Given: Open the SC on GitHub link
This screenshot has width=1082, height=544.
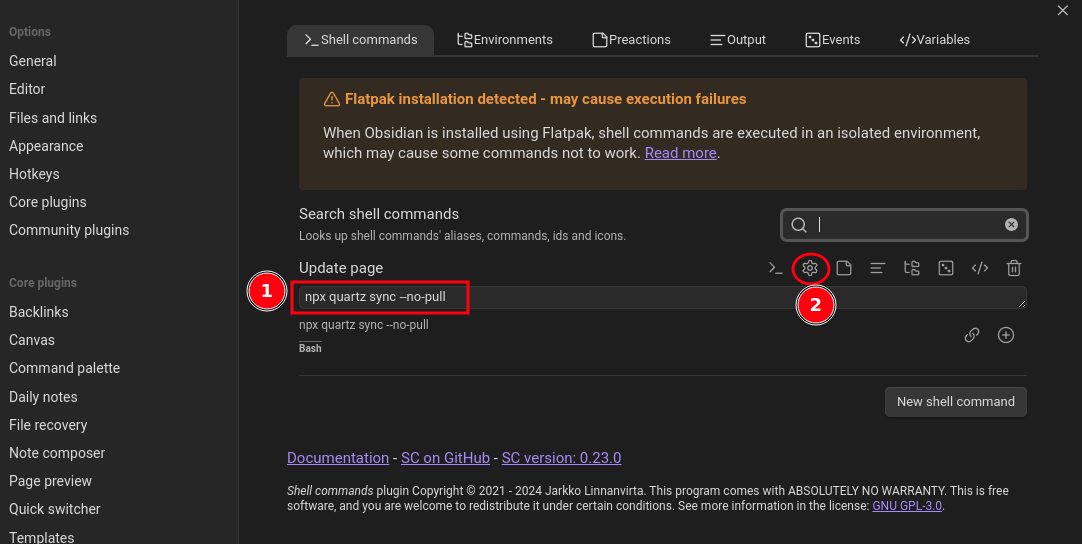Looking at the screenshot, I should [x=445, y=458].
